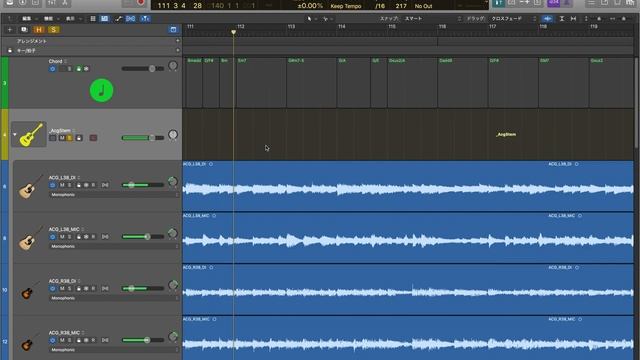Screen dimensions: 640x360
Task: Click the Keep Tempo display field
Action: click(346, 6)
